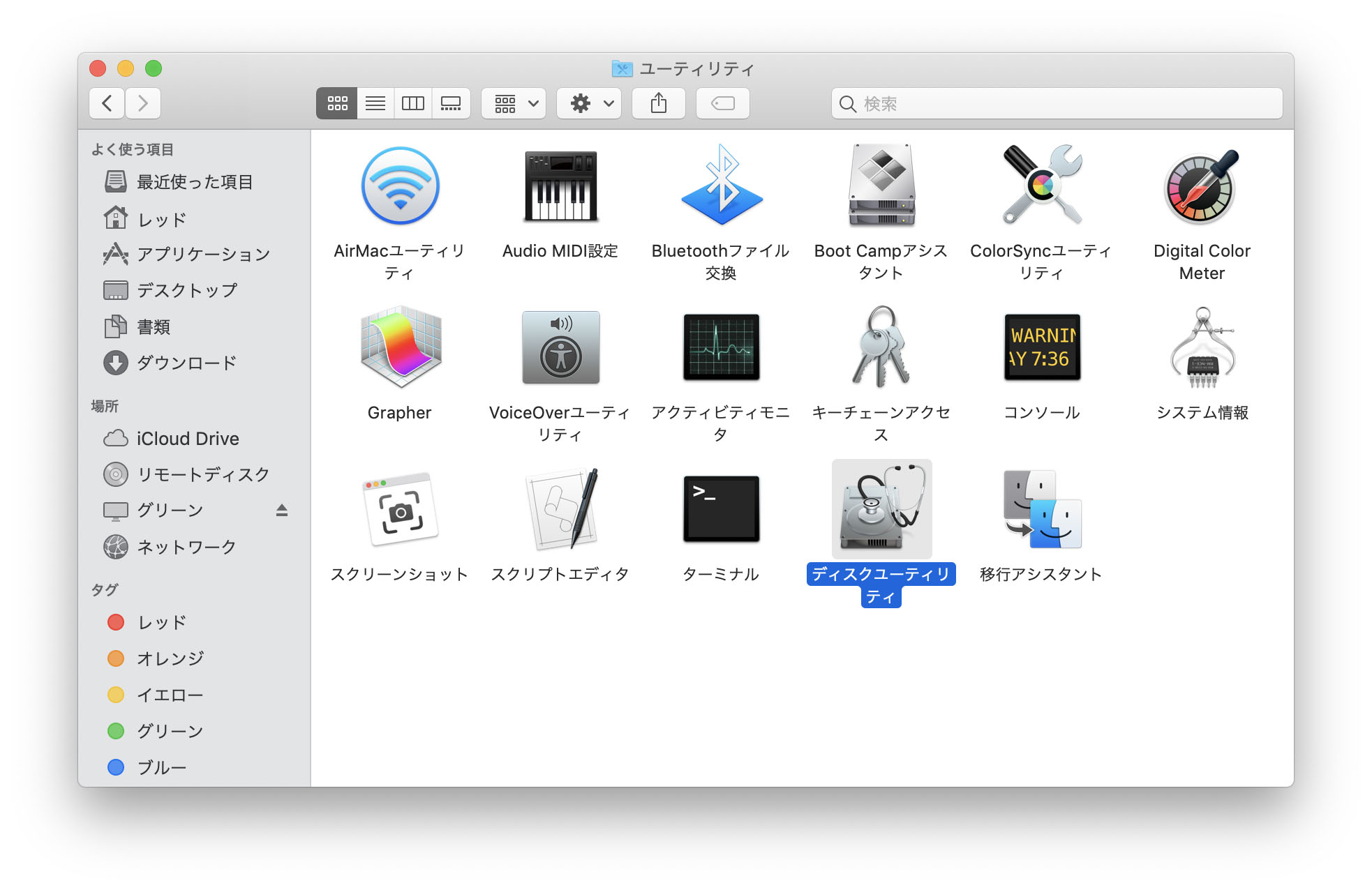Click the Digital Color Meter label

click(1202, 262)
